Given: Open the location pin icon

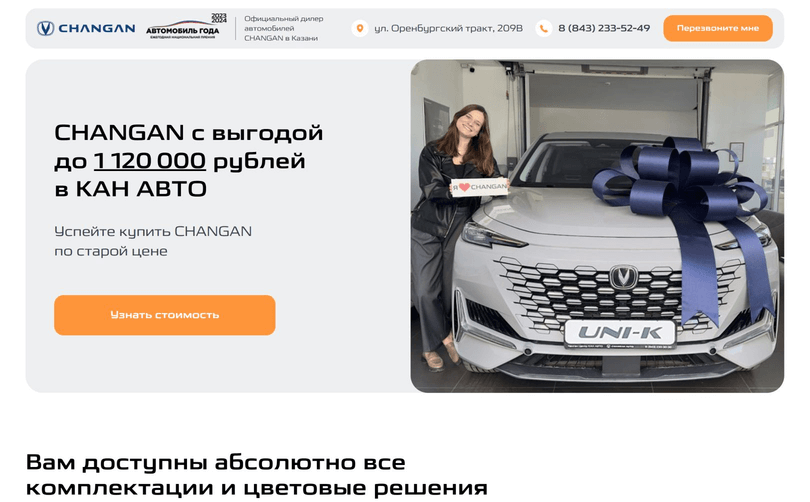Looking at the screenshot, I should pos(360,28).
